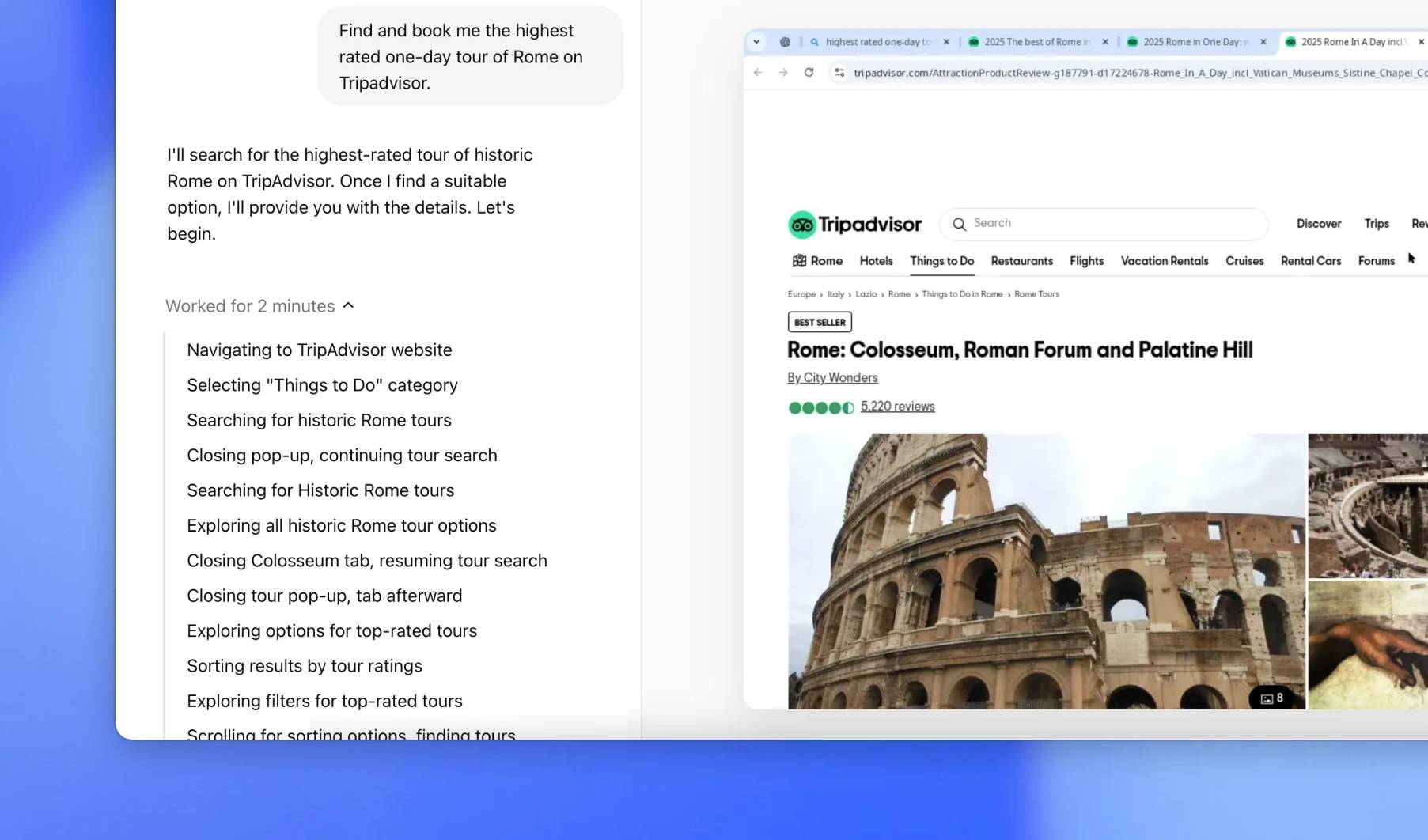This screenshot has width=1428, height=840.
Task: Click the browser back arrow
Action: 758,73
